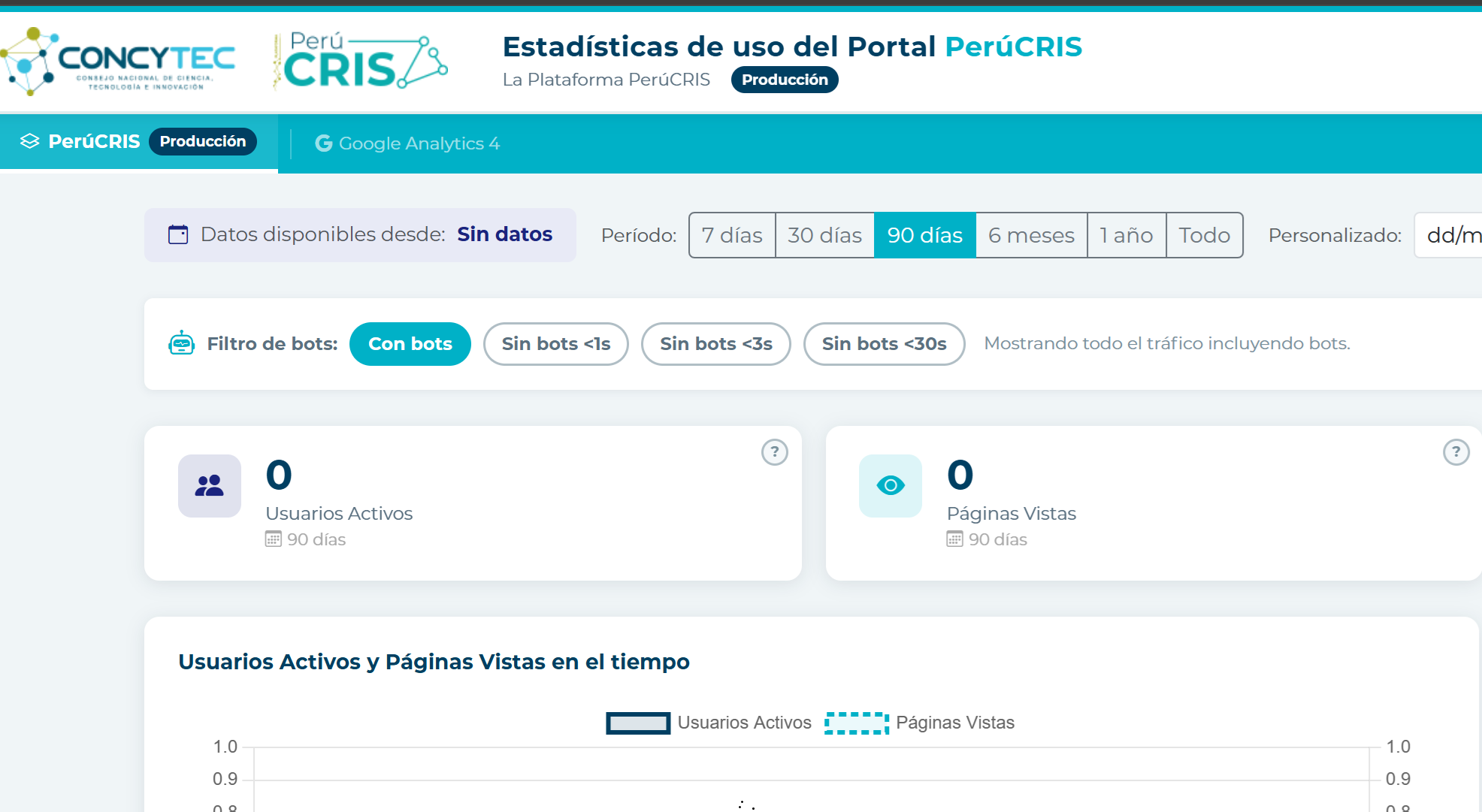The height and width of the screenshot is (812, 1482).
Task: Click the layers icon in the PerúCRIS tab
Action: [30, 141]
